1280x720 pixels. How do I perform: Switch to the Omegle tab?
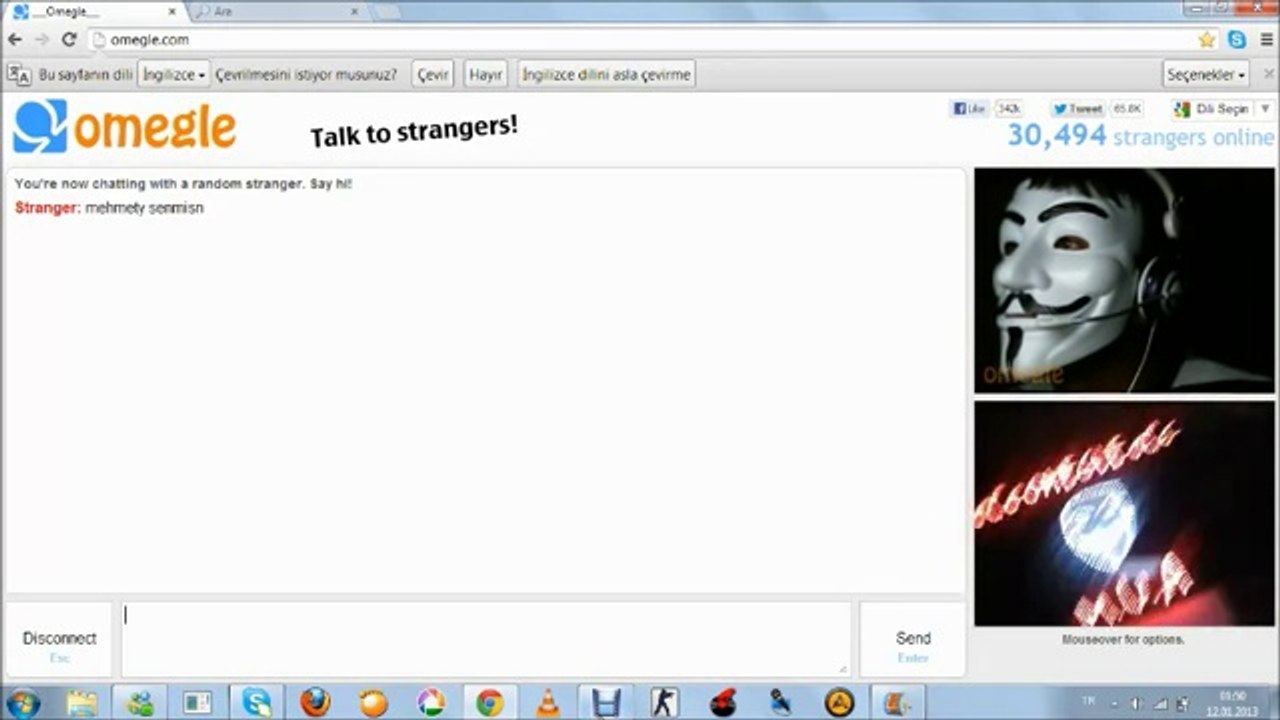(95, 12)
